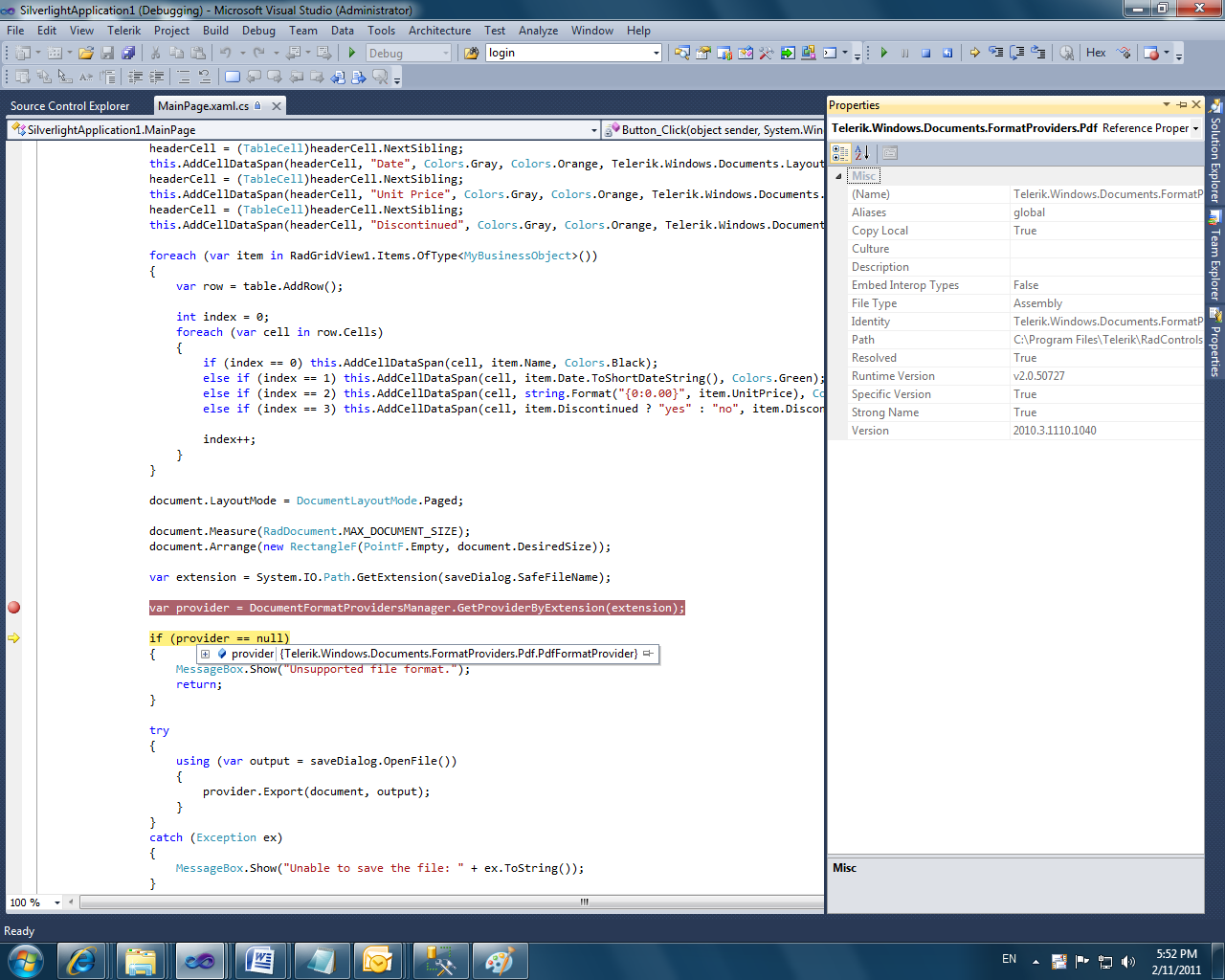Click the Save All toolbar icon
The image size is (1225, 980).
click(128, 54)
